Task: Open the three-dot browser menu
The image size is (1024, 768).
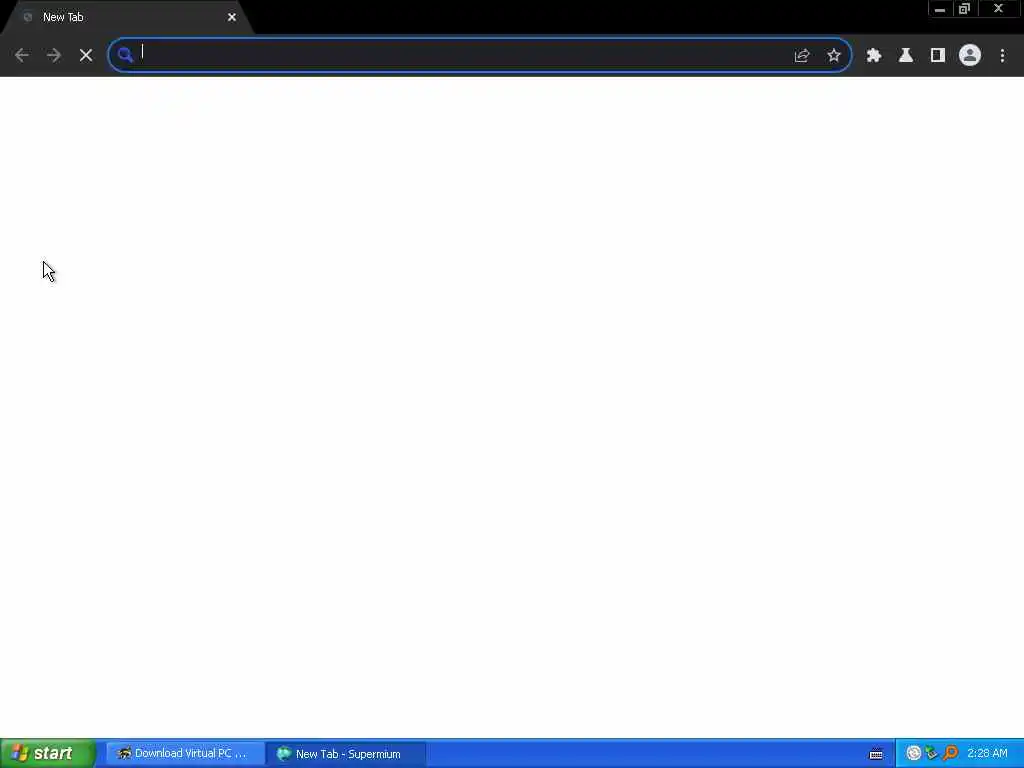Action: pos(1002,56)
